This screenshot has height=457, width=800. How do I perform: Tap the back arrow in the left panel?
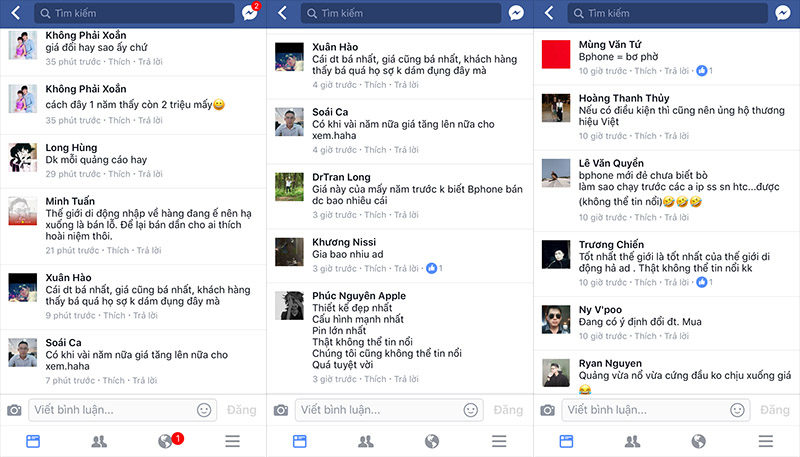16,13
